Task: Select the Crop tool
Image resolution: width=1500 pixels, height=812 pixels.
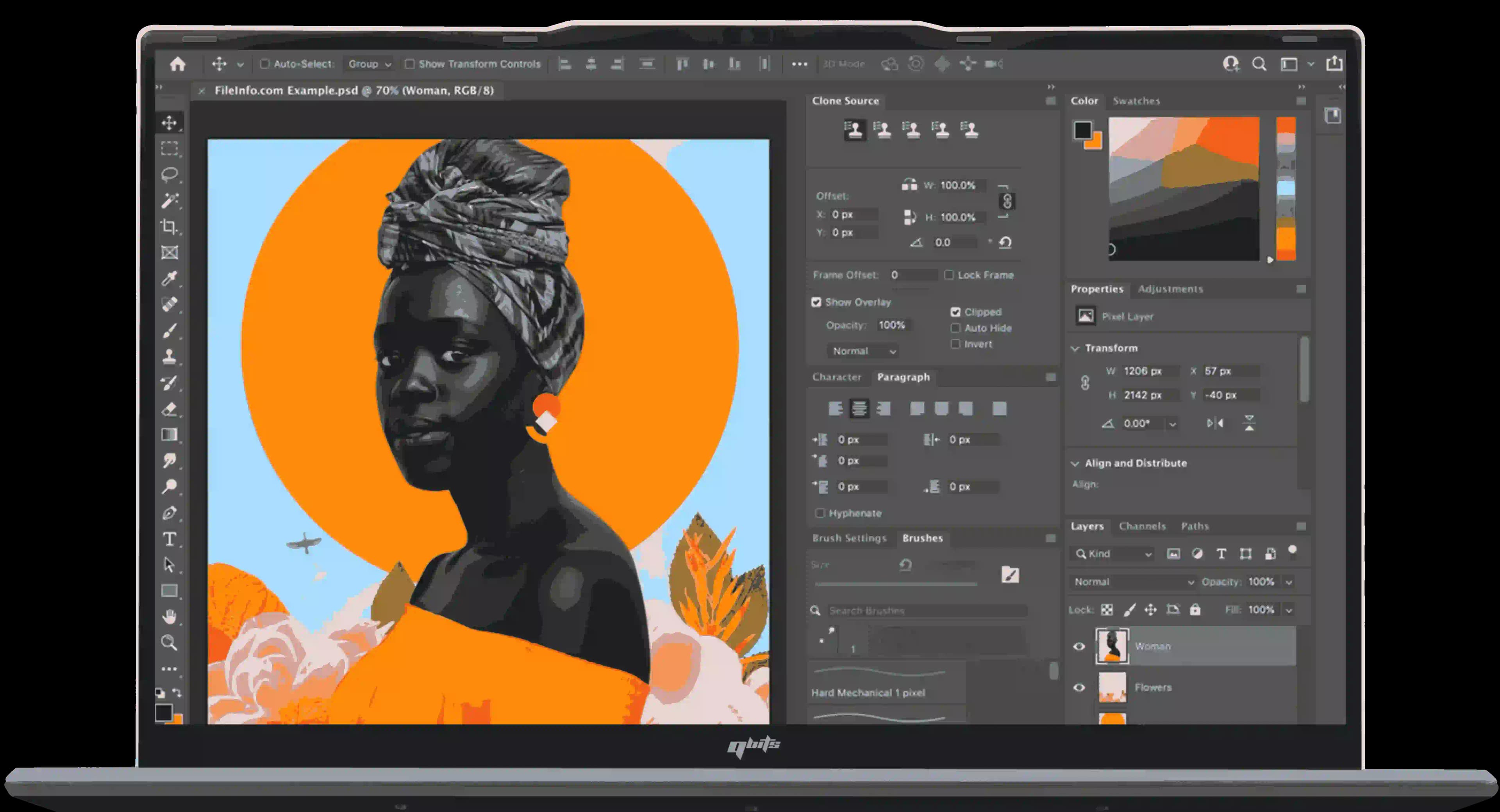Action: pyautogui.click(x=170, y=226)
